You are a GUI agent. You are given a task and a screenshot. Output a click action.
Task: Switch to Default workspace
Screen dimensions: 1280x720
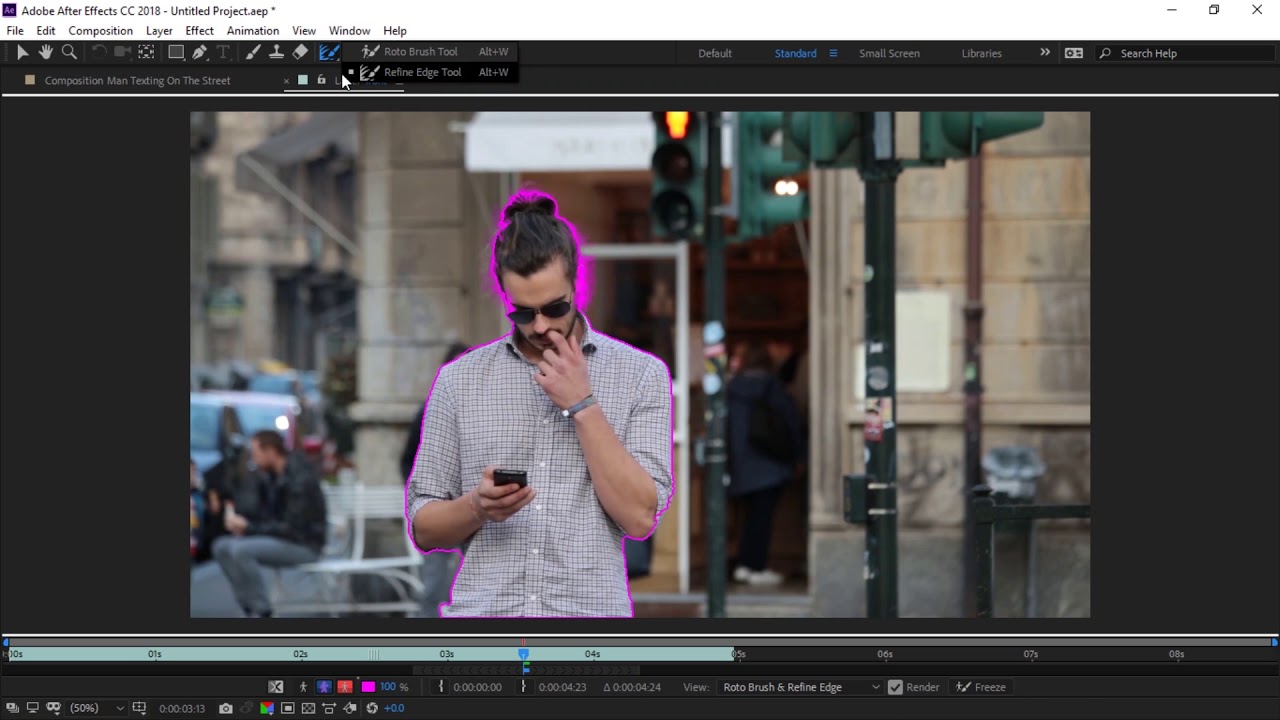click(715, 53)
